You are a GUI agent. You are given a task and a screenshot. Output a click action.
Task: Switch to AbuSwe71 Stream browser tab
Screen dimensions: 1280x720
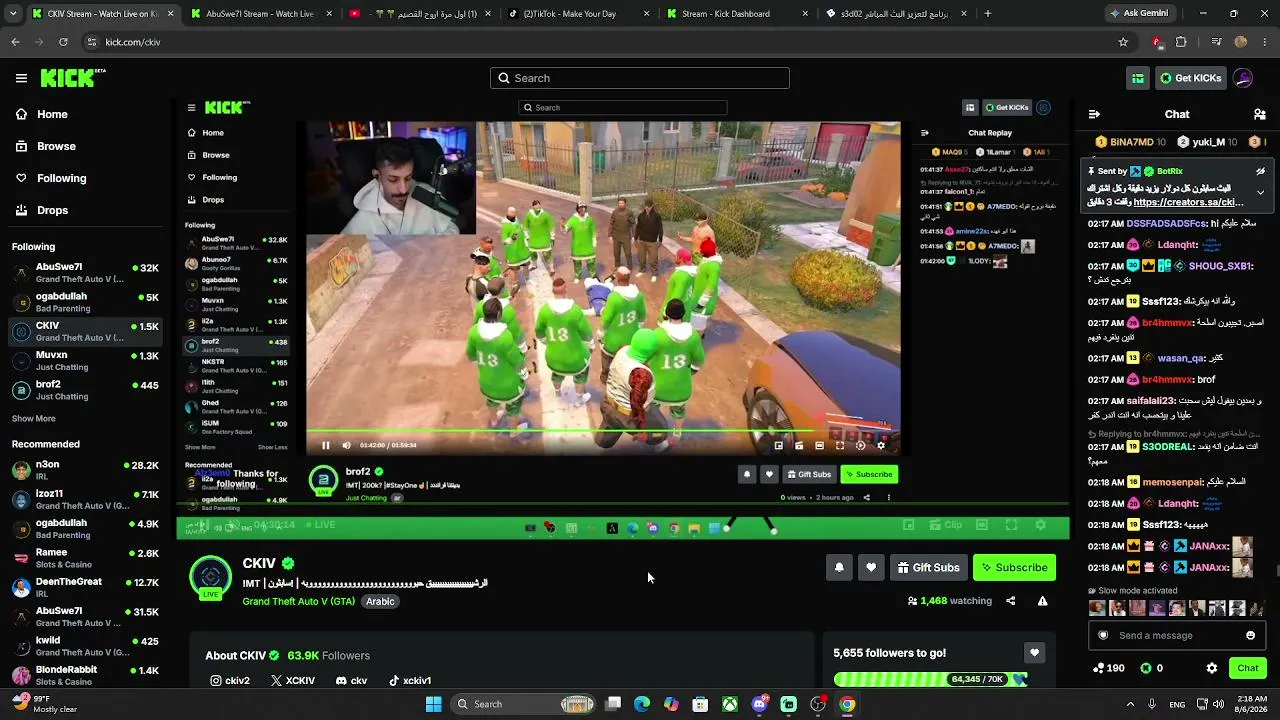[x=260, y=14]
